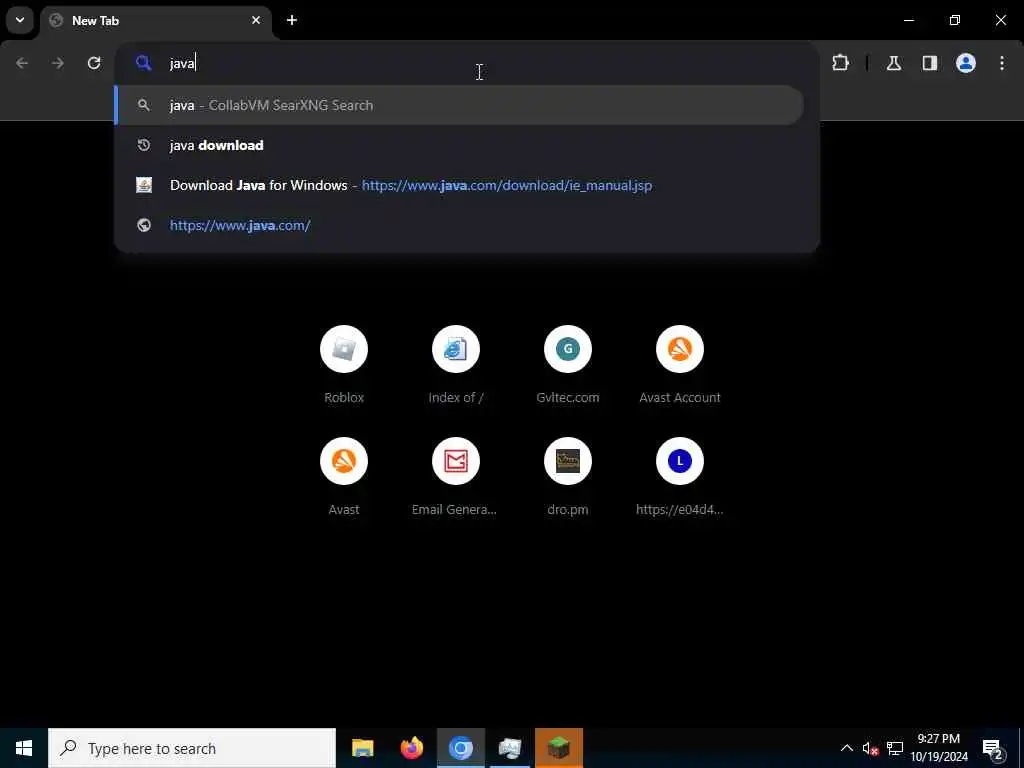1024x768 pixels.
Task: Minimize the Chrome window
Action: [x=908, y=20]
